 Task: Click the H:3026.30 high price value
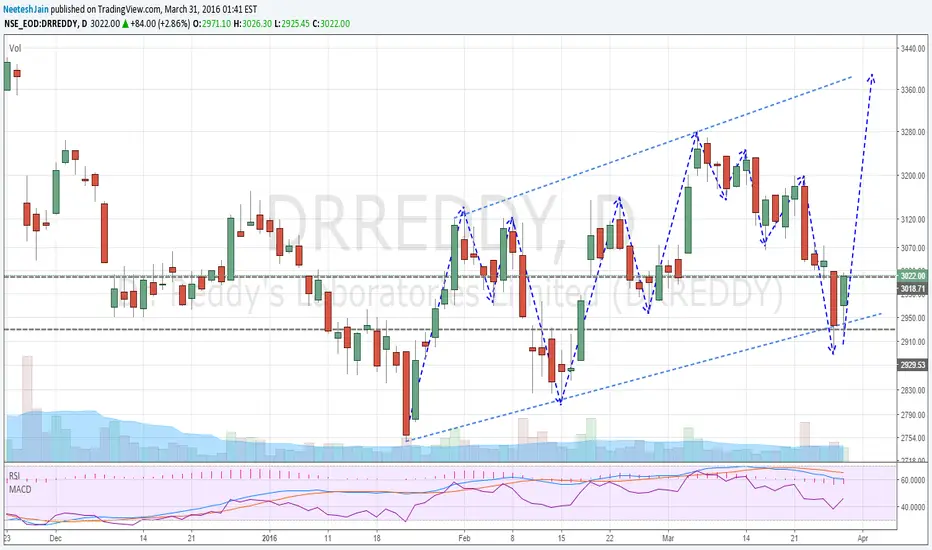[253, 24]
